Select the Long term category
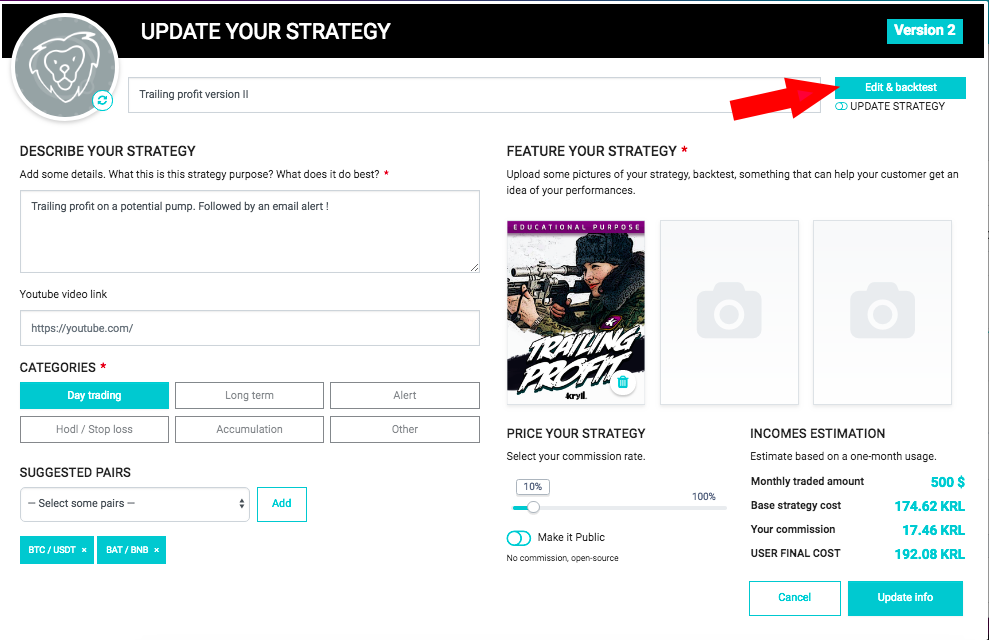The width and height of the screenshot is (989, 640). point(249,395)
